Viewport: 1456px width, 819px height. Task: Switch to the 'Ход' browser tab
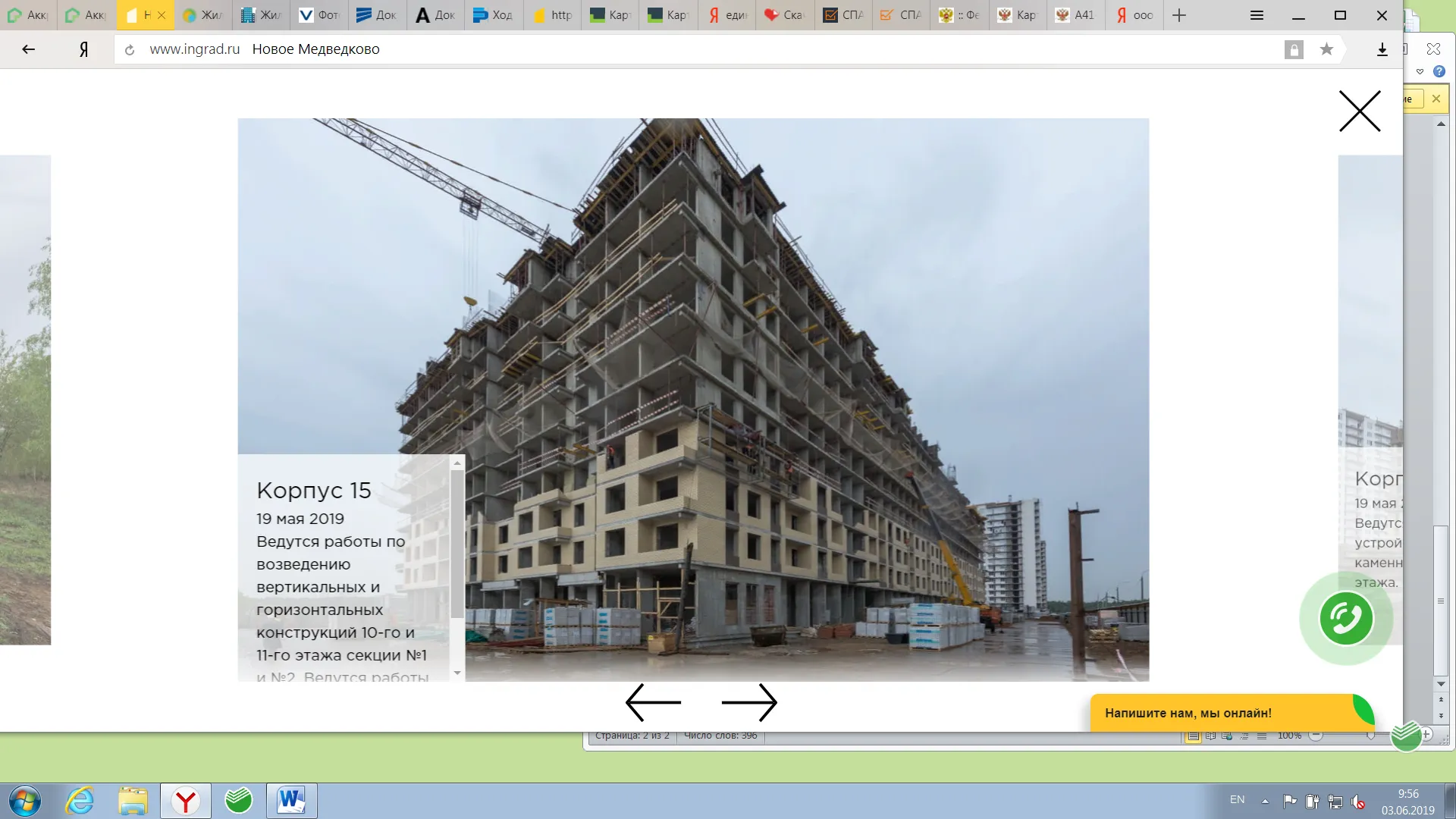[493, 15]
